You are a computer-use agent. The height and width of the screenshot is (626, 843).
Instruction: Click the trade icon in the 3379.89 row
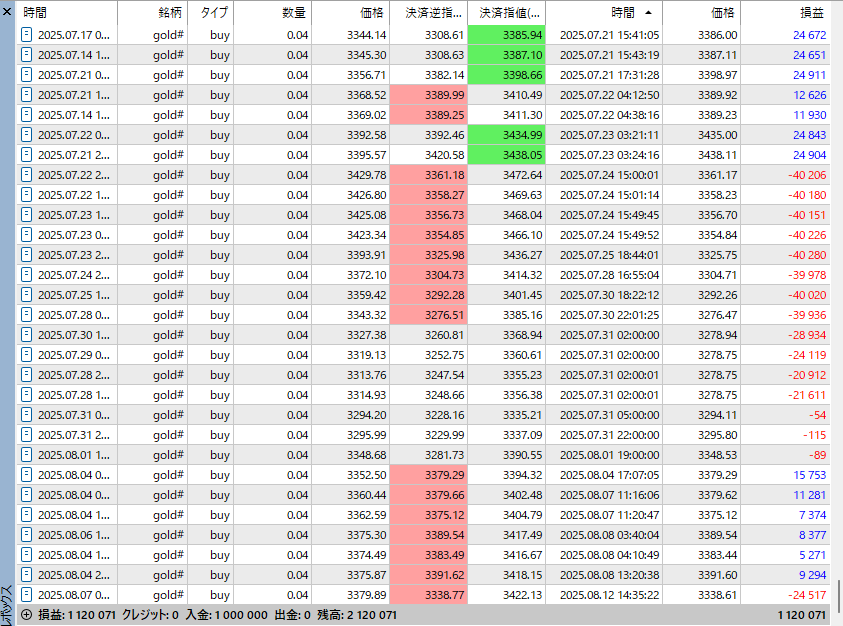26,595
